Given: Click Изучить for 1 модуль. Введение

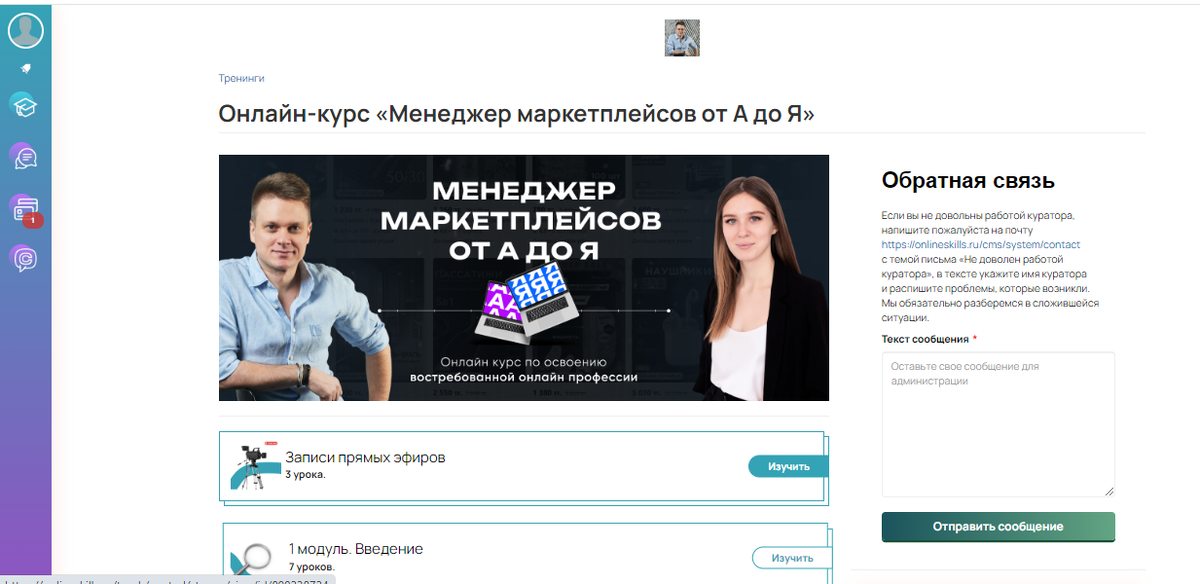Looking at the screenshot, I should (x=791, y=558).
